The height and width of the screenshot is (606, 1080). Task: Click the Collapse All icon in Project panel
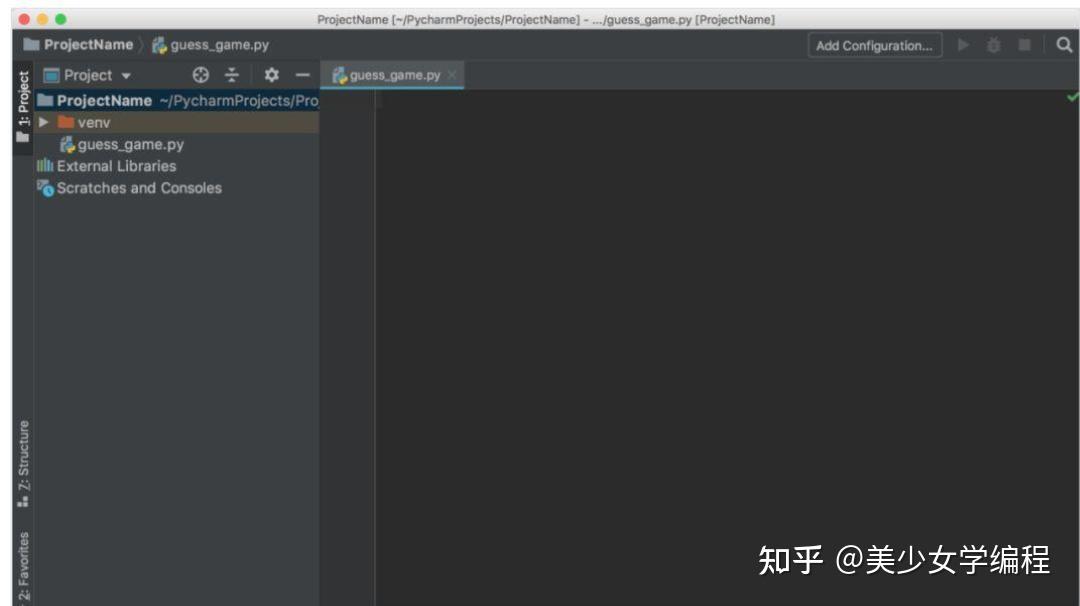tap(232, 74)
